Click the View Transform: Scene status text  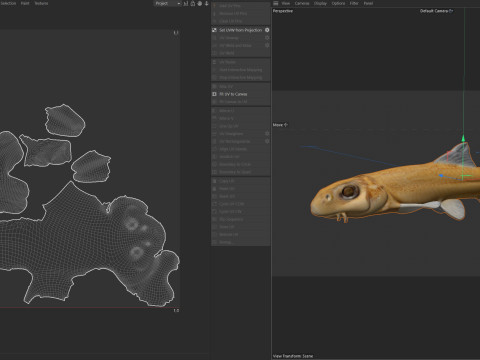(x=293, y=356)
